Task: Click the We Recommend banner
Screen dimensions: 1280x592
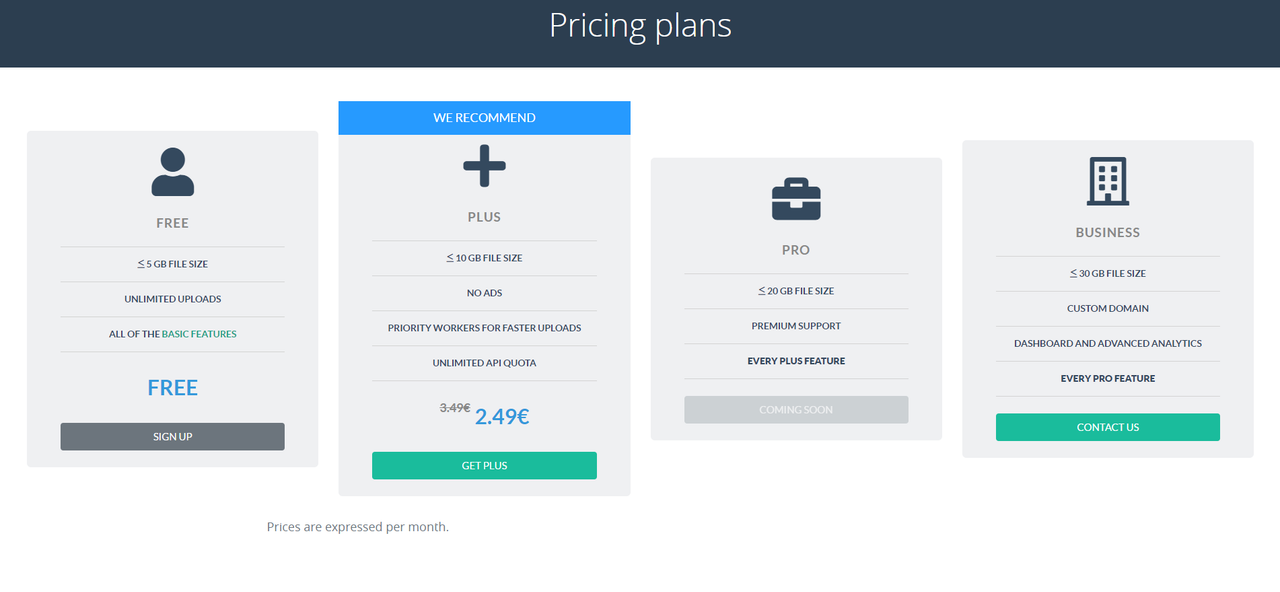Action: [484, 118]
